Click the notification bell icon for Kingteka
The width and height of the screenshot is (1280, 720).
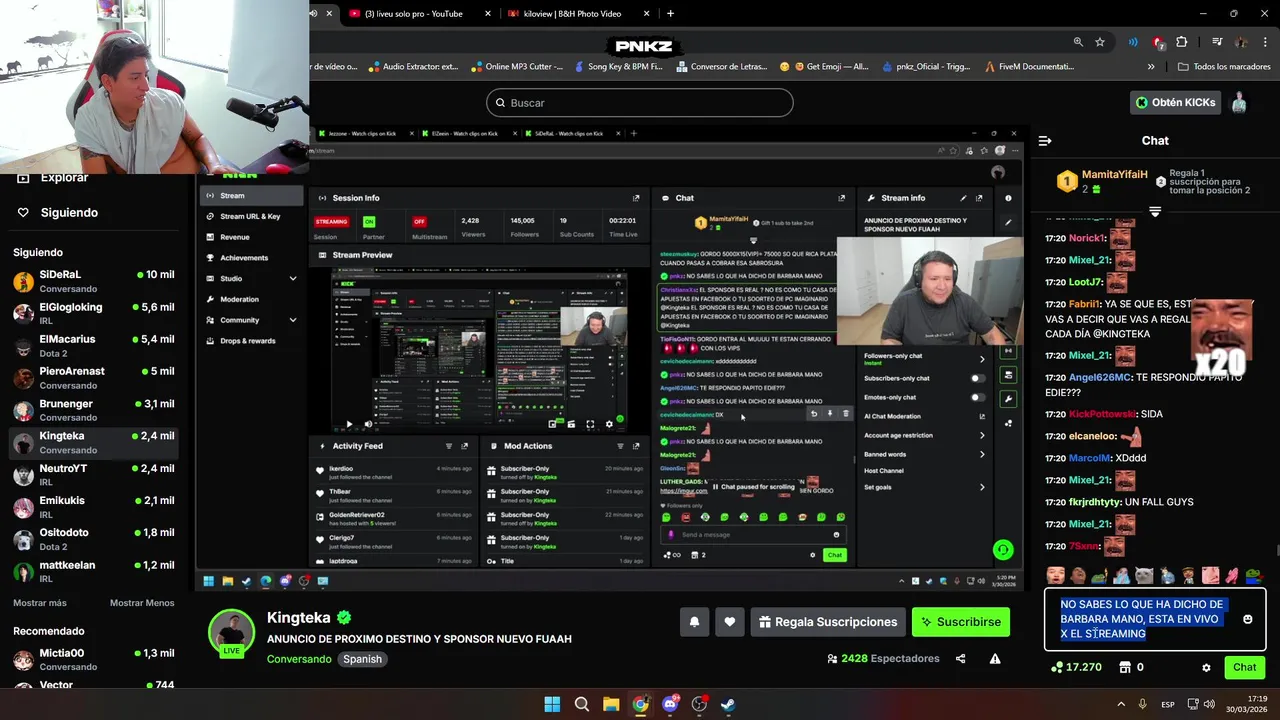(694, 622)
